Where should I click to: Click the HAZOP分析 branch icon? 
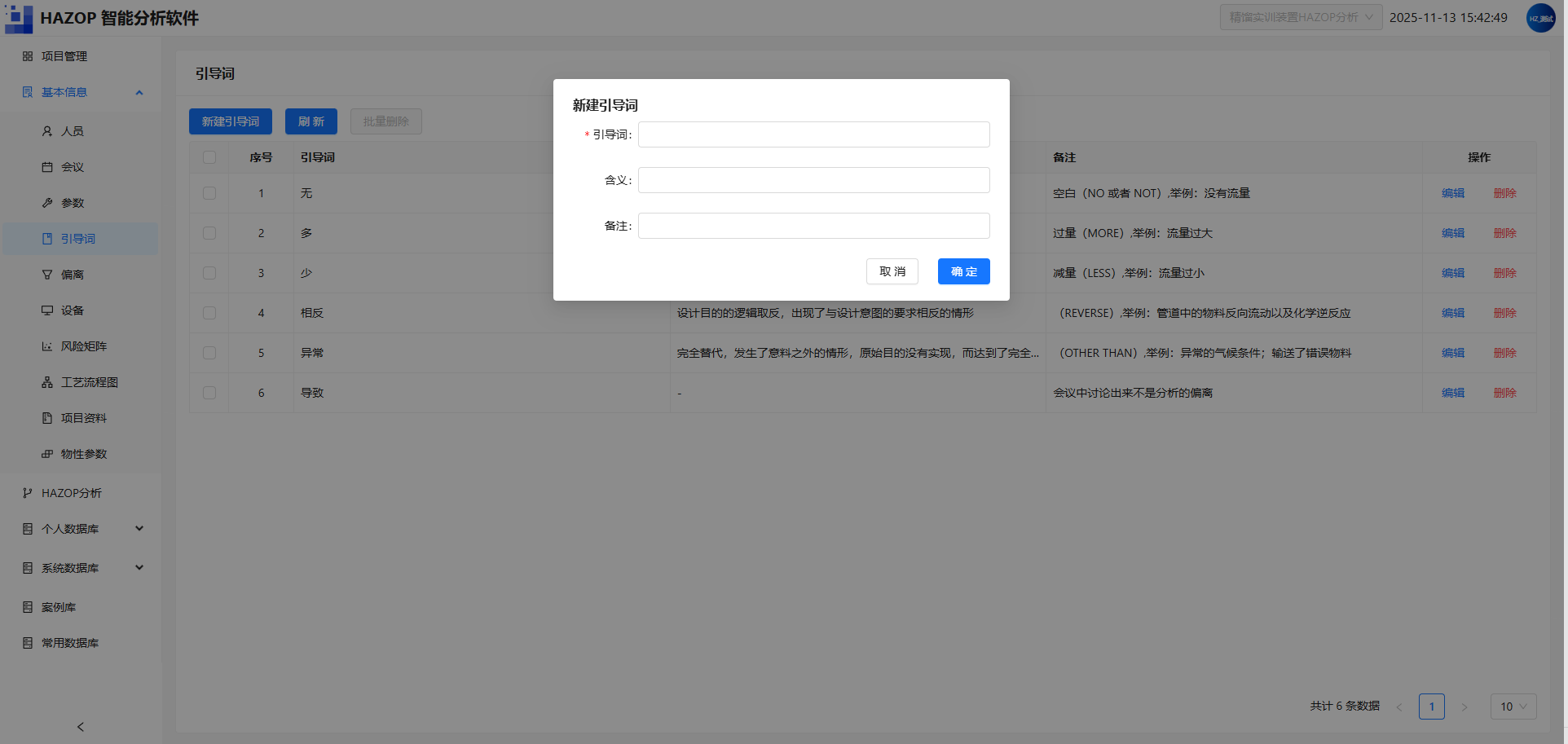[28, 493]
